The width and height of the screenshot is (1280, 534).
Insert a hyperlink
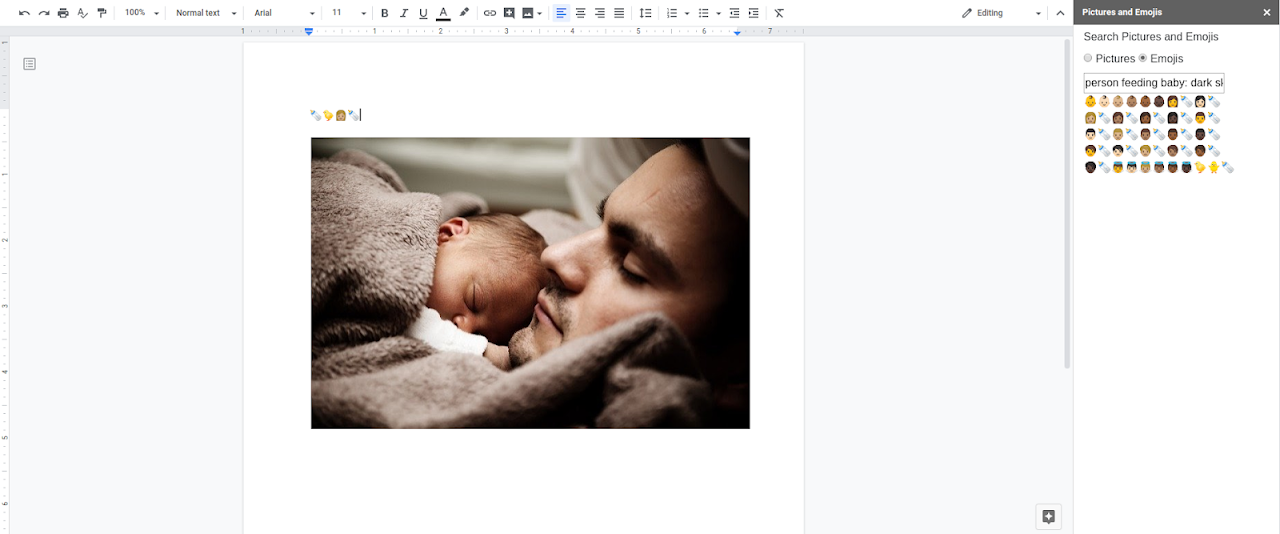coord(489,13)
